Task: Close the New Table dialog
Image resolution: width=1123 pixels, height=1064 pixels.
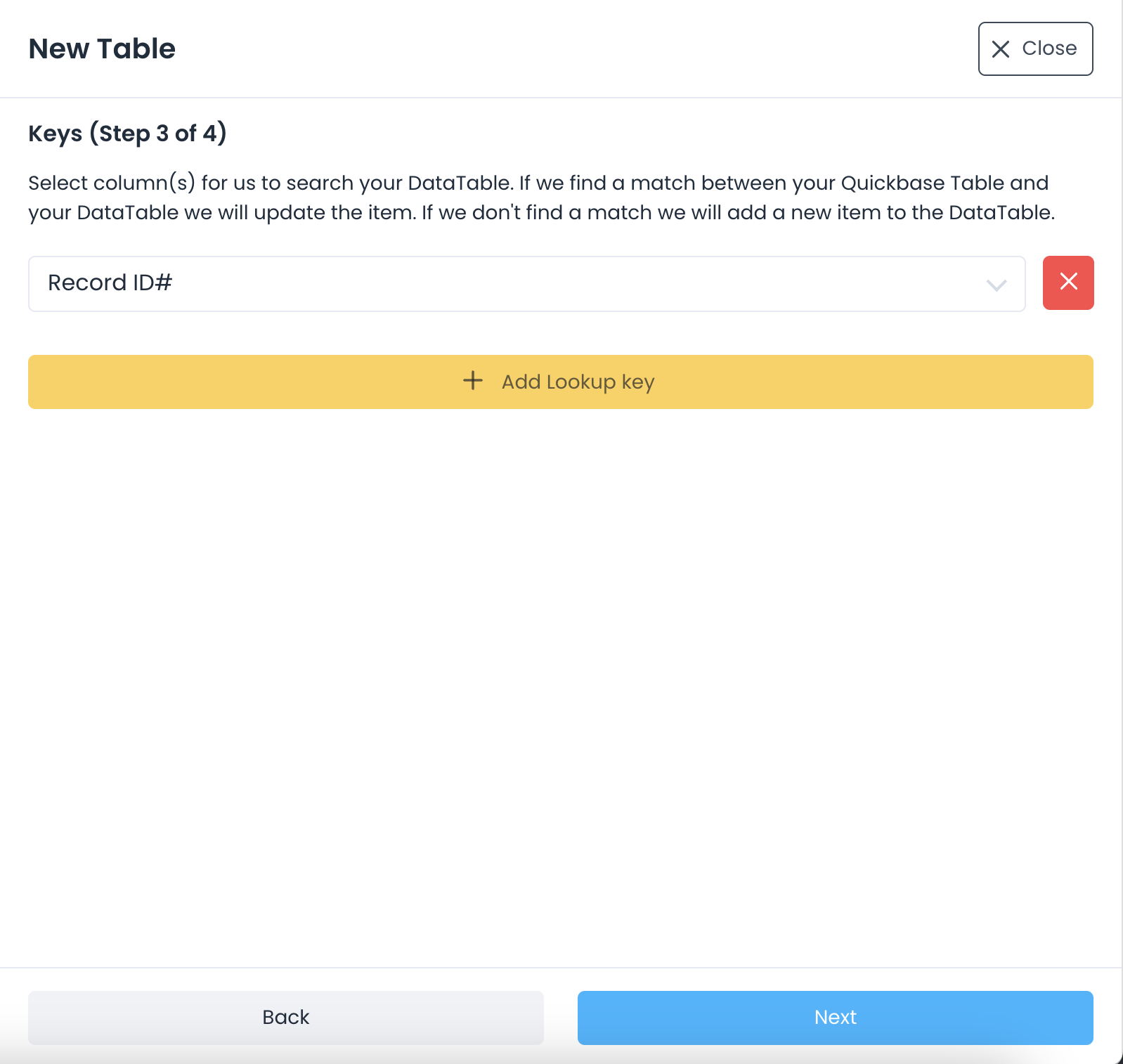Action: 1034,48
